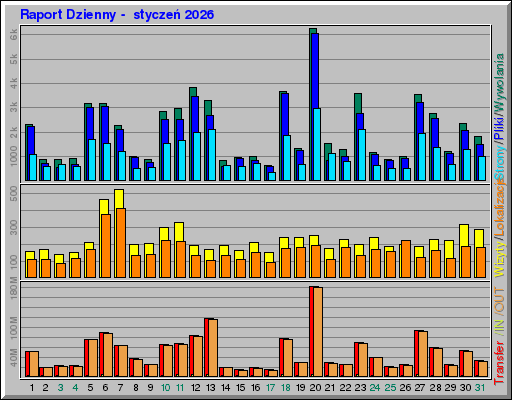Image resolution: width=512 pixels, height=400 pixels.
Task: Click the '/IN' legend label
Action: click(x=500, y=326)
